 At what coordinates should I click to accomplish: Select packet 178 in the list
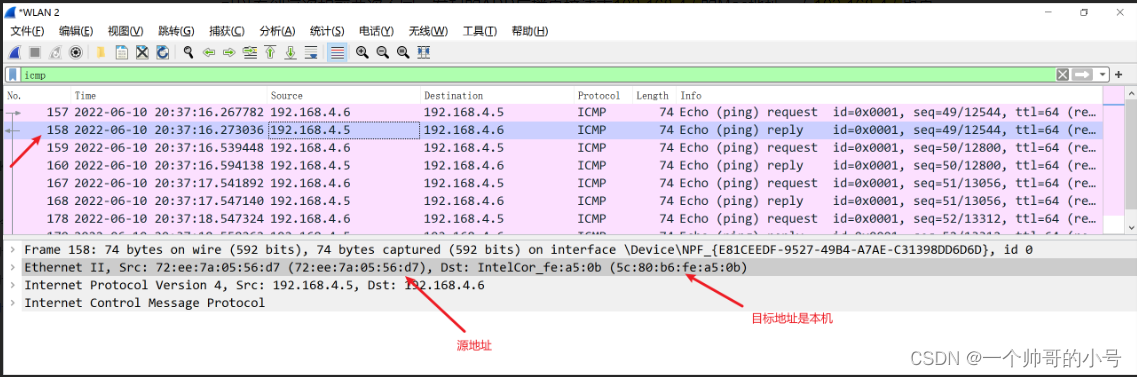point(554,219)
